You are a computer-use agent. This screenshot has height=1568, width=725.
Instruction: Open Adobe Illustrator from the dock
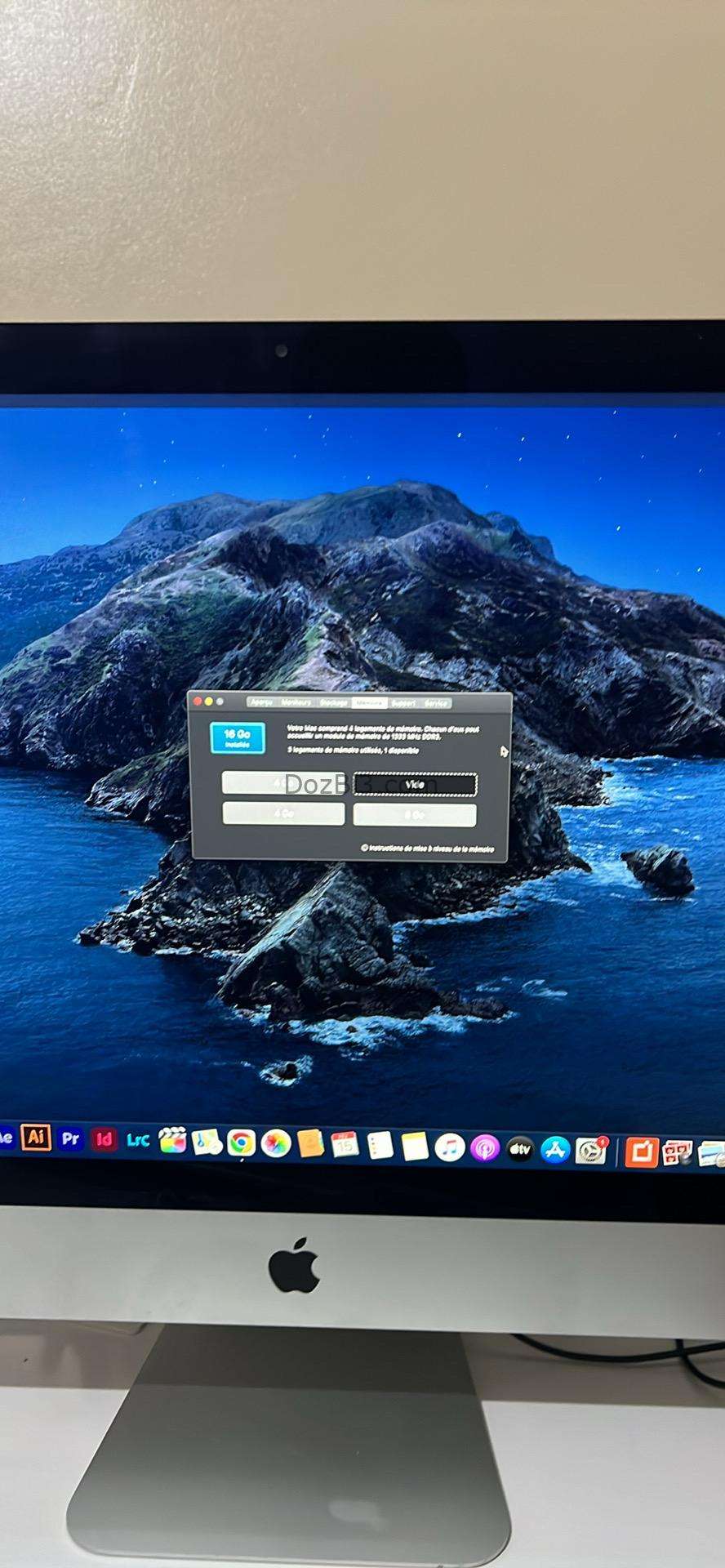(36, 1136)
